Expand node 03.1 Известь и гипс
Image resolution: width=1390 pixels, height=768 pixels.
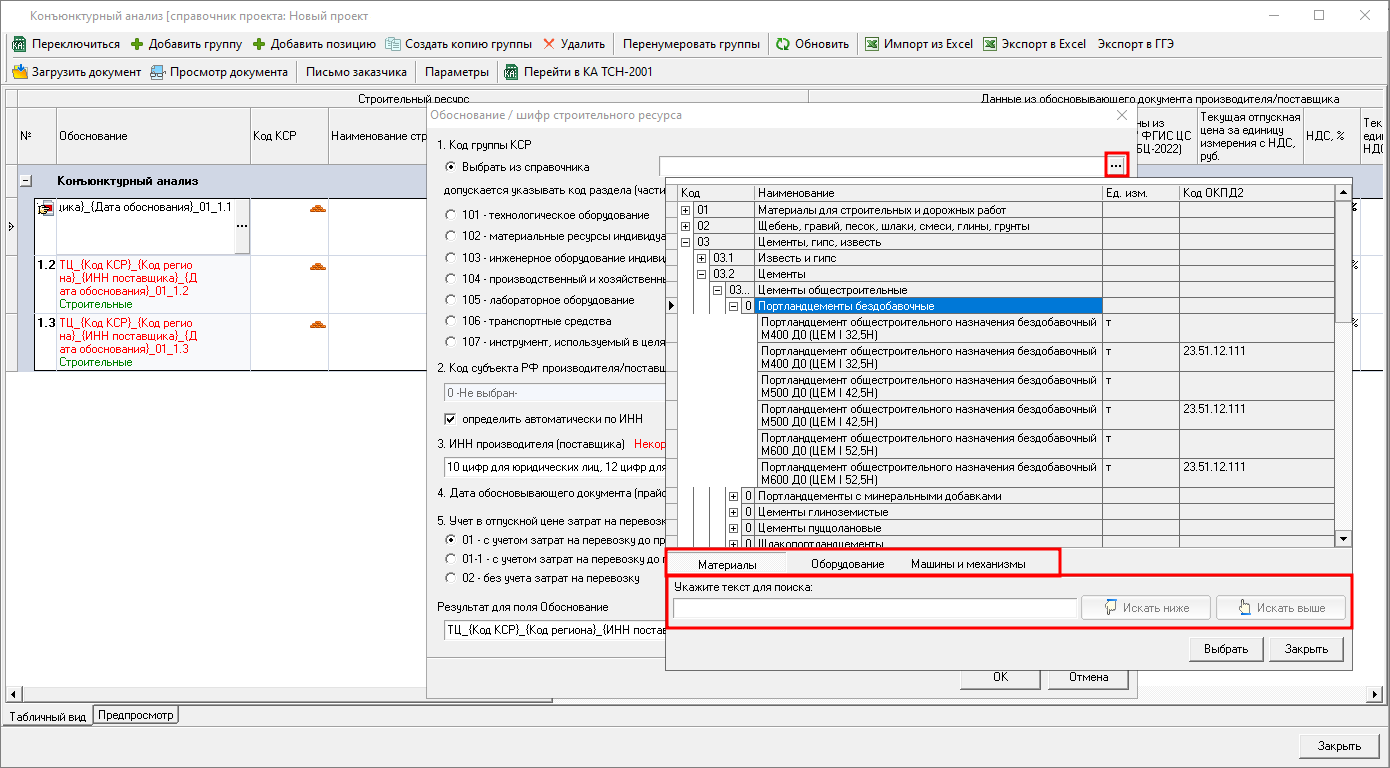tap(701, 258)
